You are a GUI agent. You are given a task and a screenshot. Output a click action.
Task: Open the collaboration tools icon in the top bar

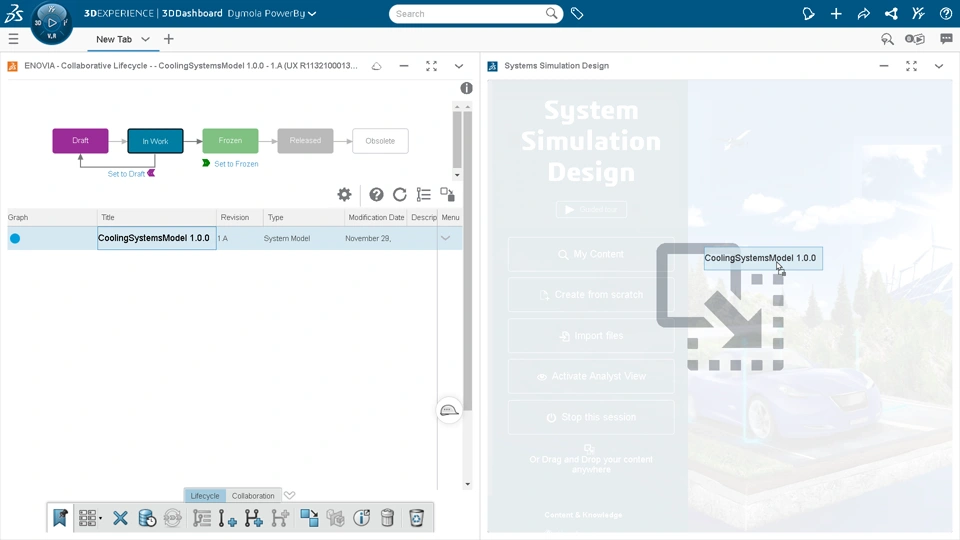[918, 13]
